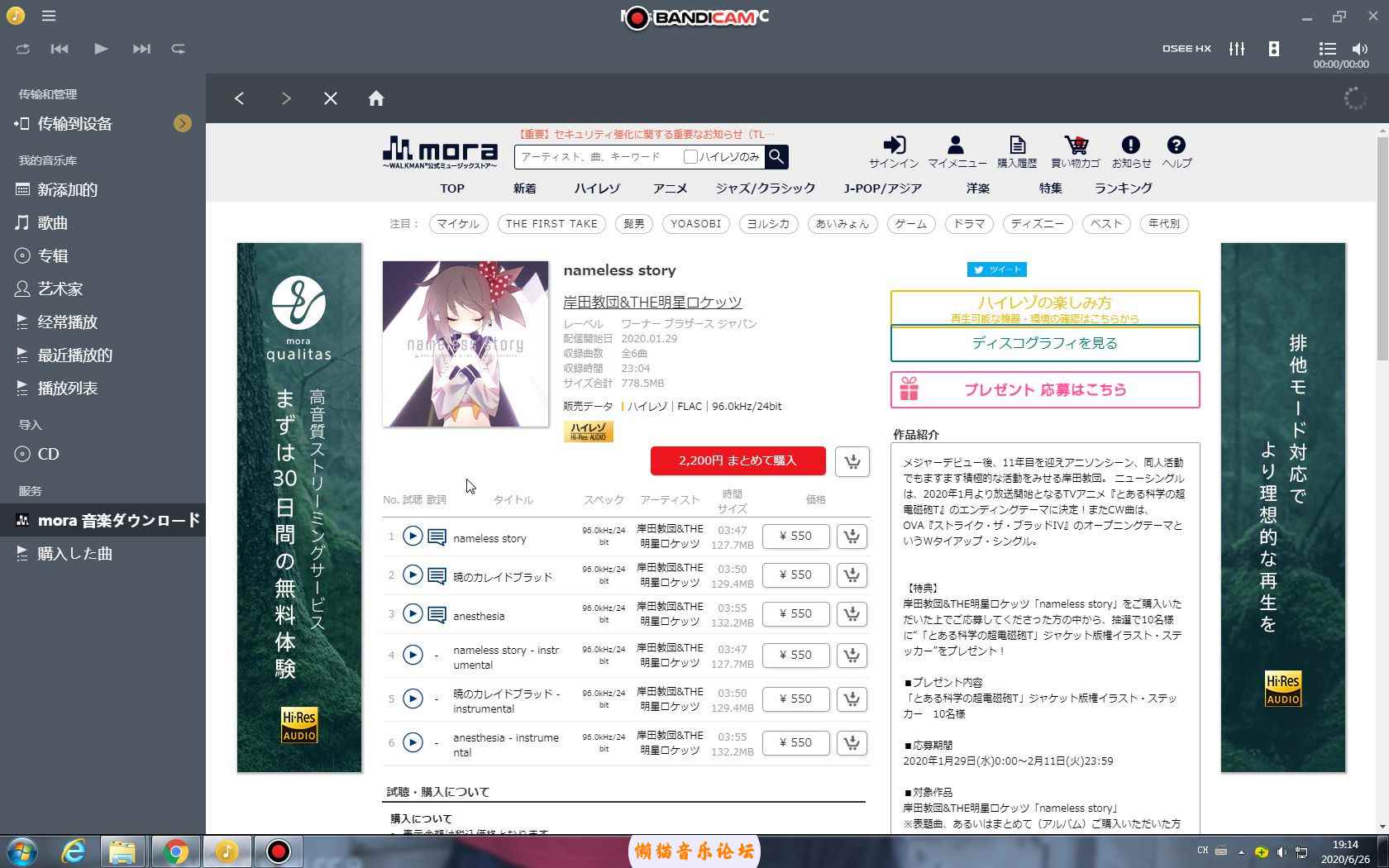The height and width of the screenshot is (868, 1389).
Task: Add track 1 nameless story to cart
Action: coord(852,536)
